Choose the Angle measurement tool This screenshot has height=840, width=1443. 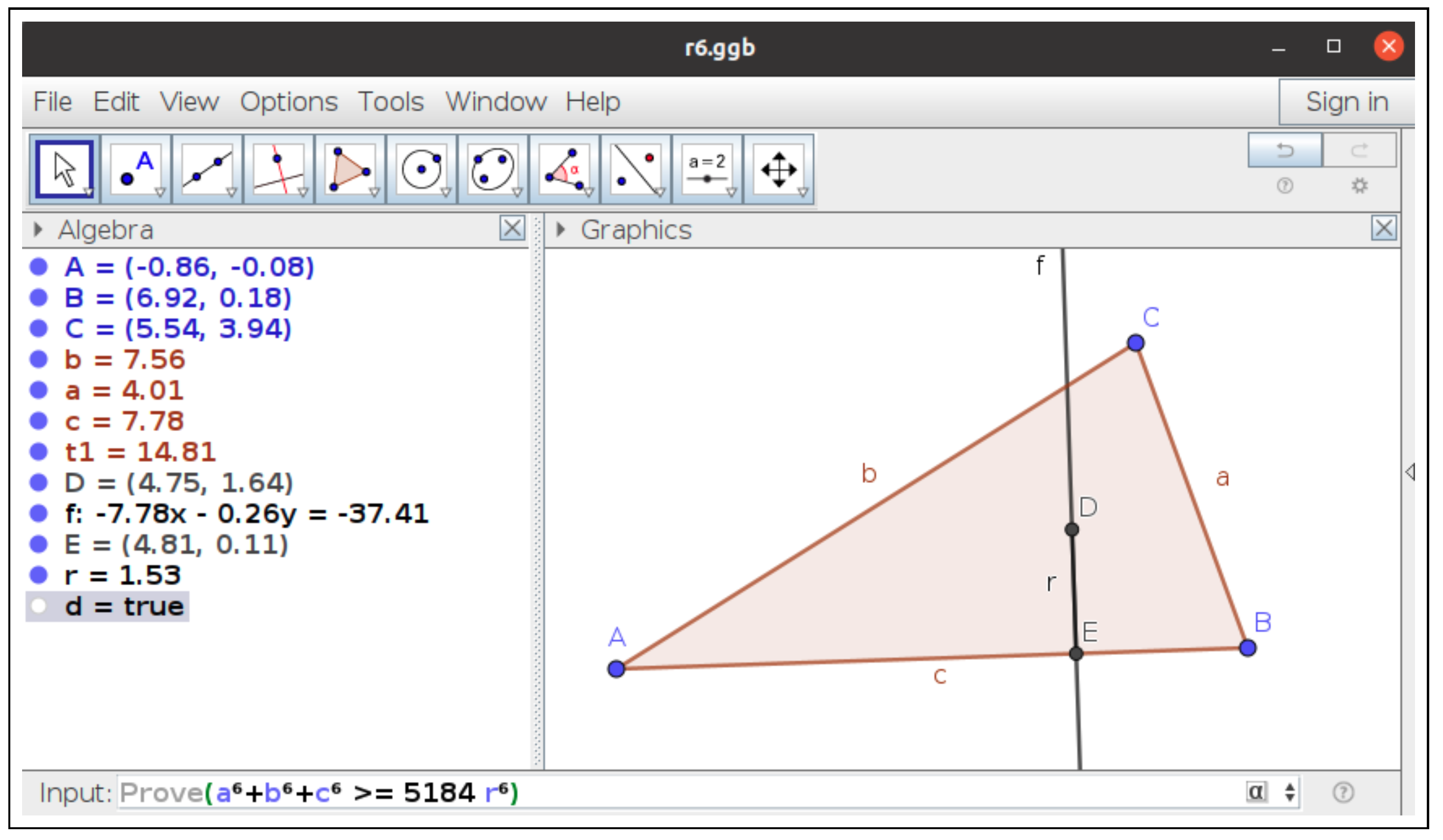click(565, 170)
